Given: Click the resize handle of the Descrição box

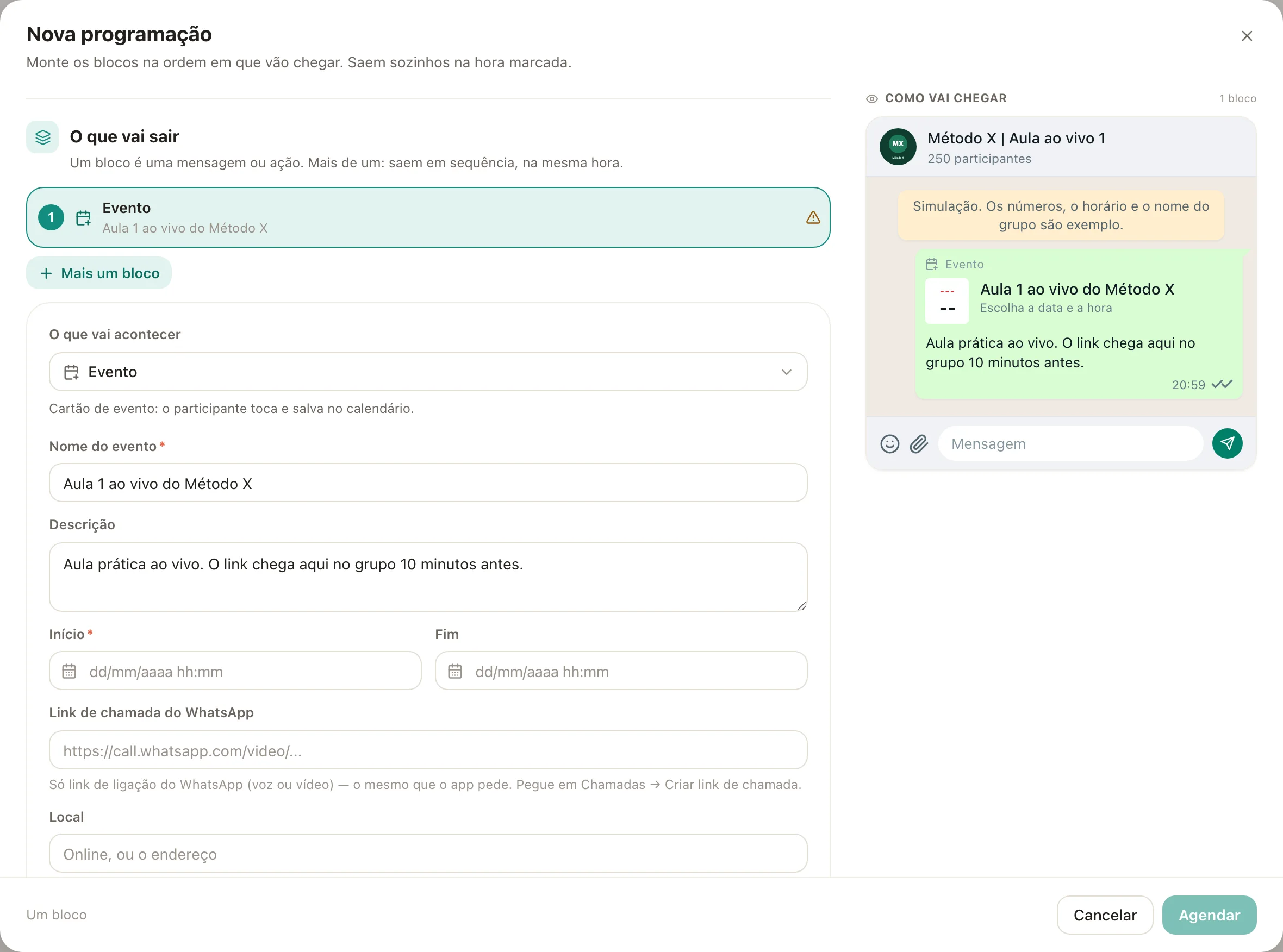Looking at the screenshot, I should [801, 606].
